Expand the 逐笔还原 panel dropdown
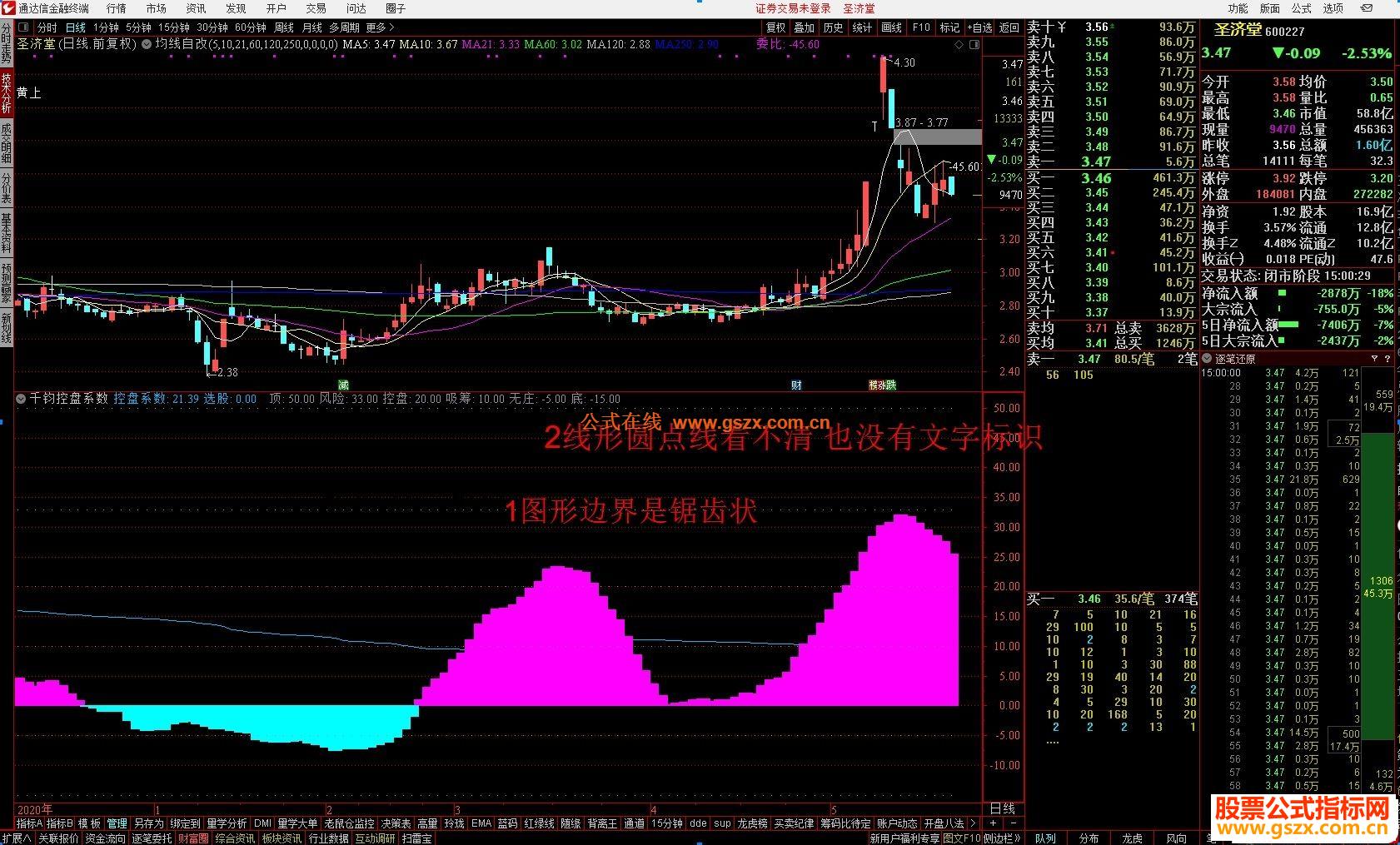 1207,359
